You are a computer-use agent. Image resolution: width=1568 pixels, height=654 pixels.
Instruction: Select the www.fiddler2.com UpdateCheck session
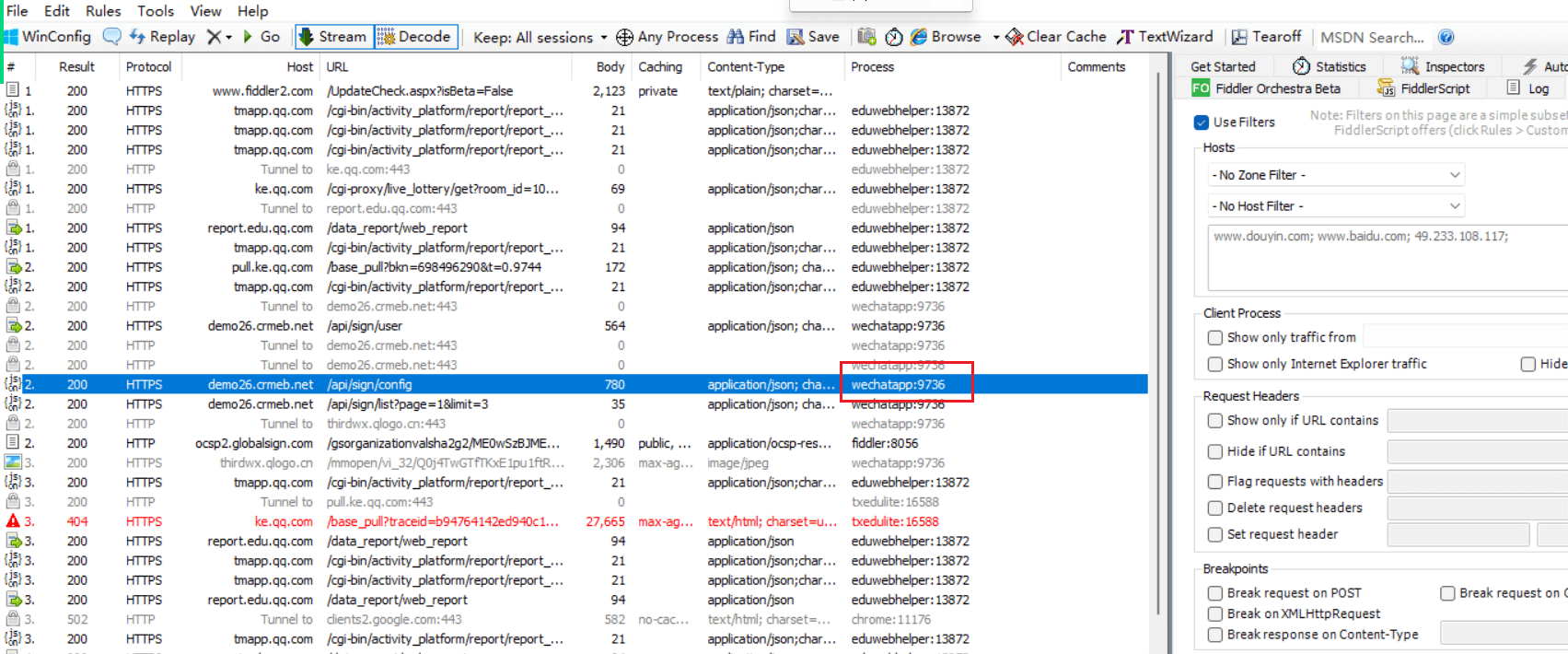coord(575,91)
